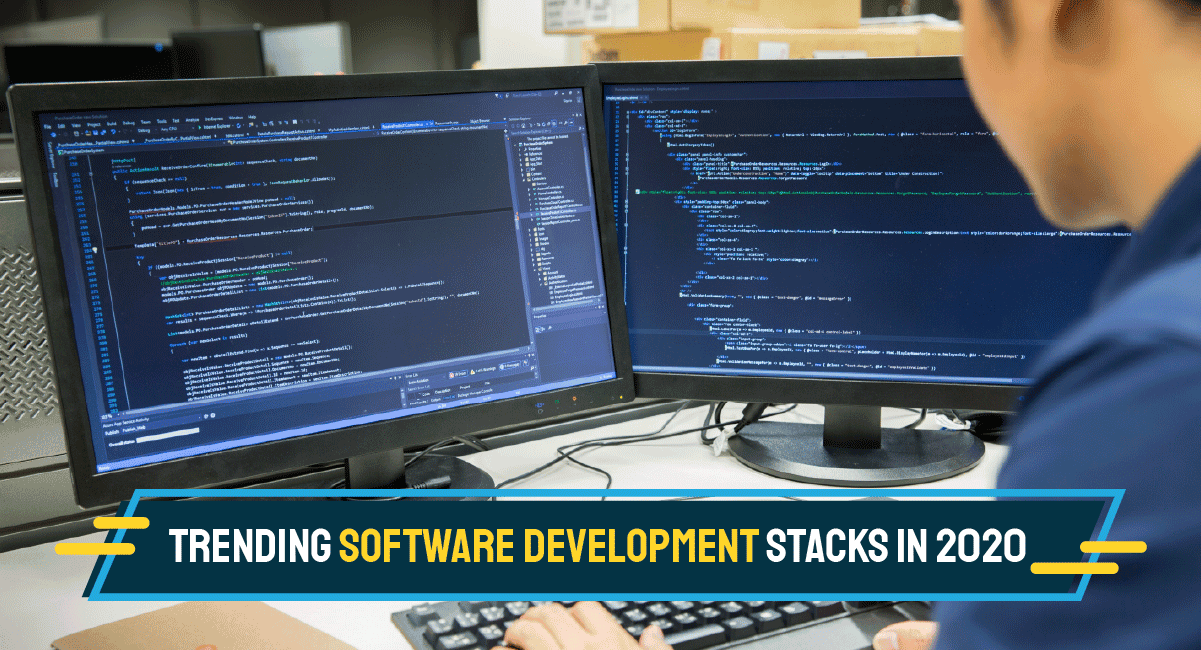Viewport: 1201px width, 650px height.
Task: Open the Project menu
Action: click(94, 124)
